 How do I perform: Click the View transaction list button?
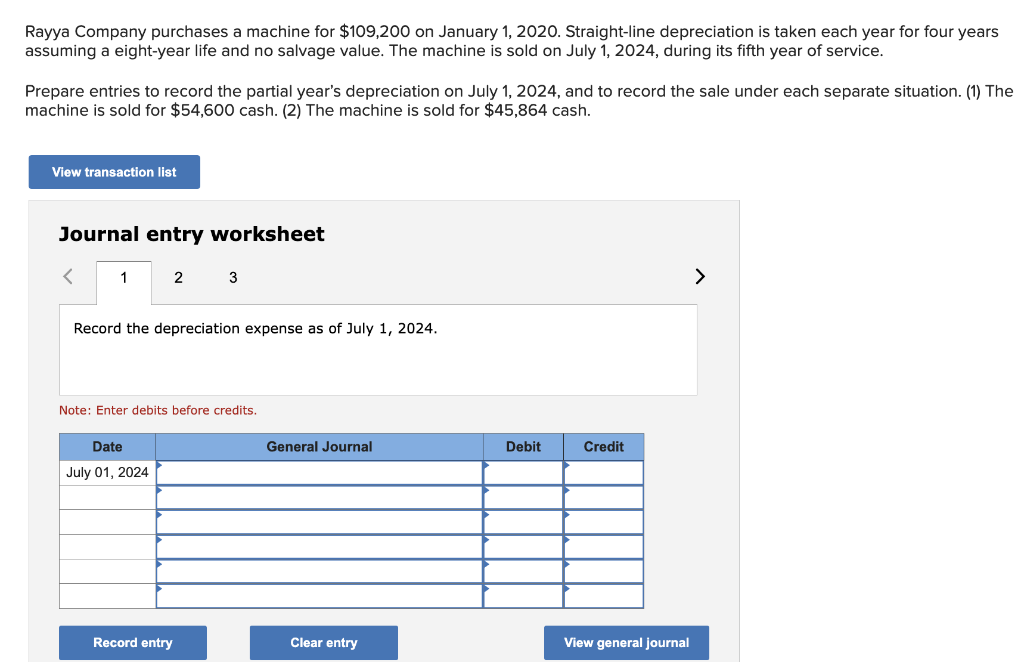[x=113, y=171]
